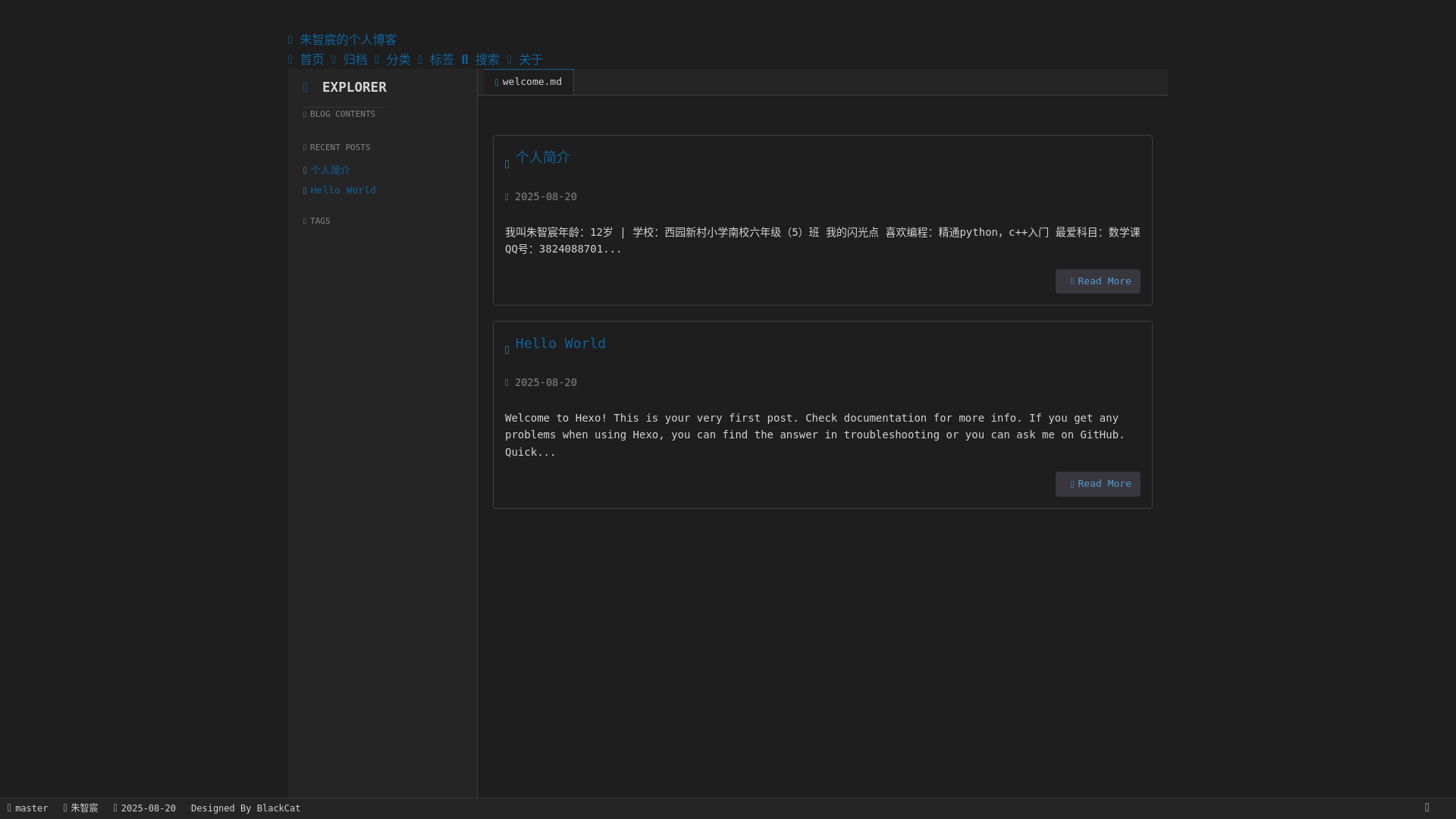The height and width of the screenshot is (819, 1456).
Task: Open the 个人简介 post title link
Action: (543, 157)
